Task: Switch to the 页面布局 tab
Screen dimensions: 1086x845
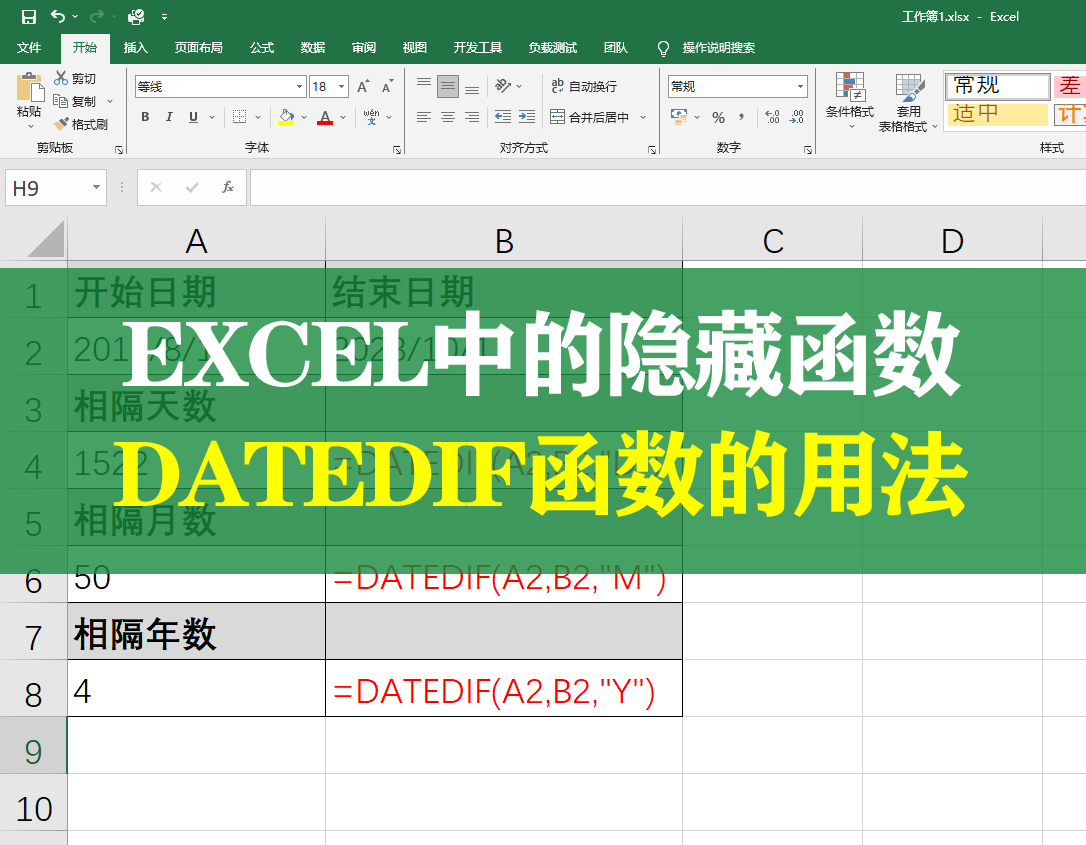Action: pyautogui.click(x=199, y=48)
